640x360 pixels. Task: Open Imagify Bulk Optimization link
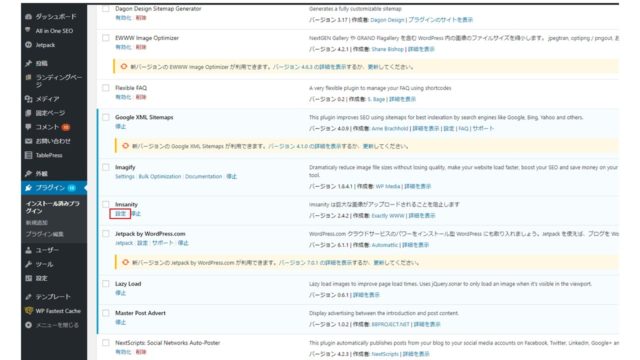pyautogui.click(x=160, y=176)
